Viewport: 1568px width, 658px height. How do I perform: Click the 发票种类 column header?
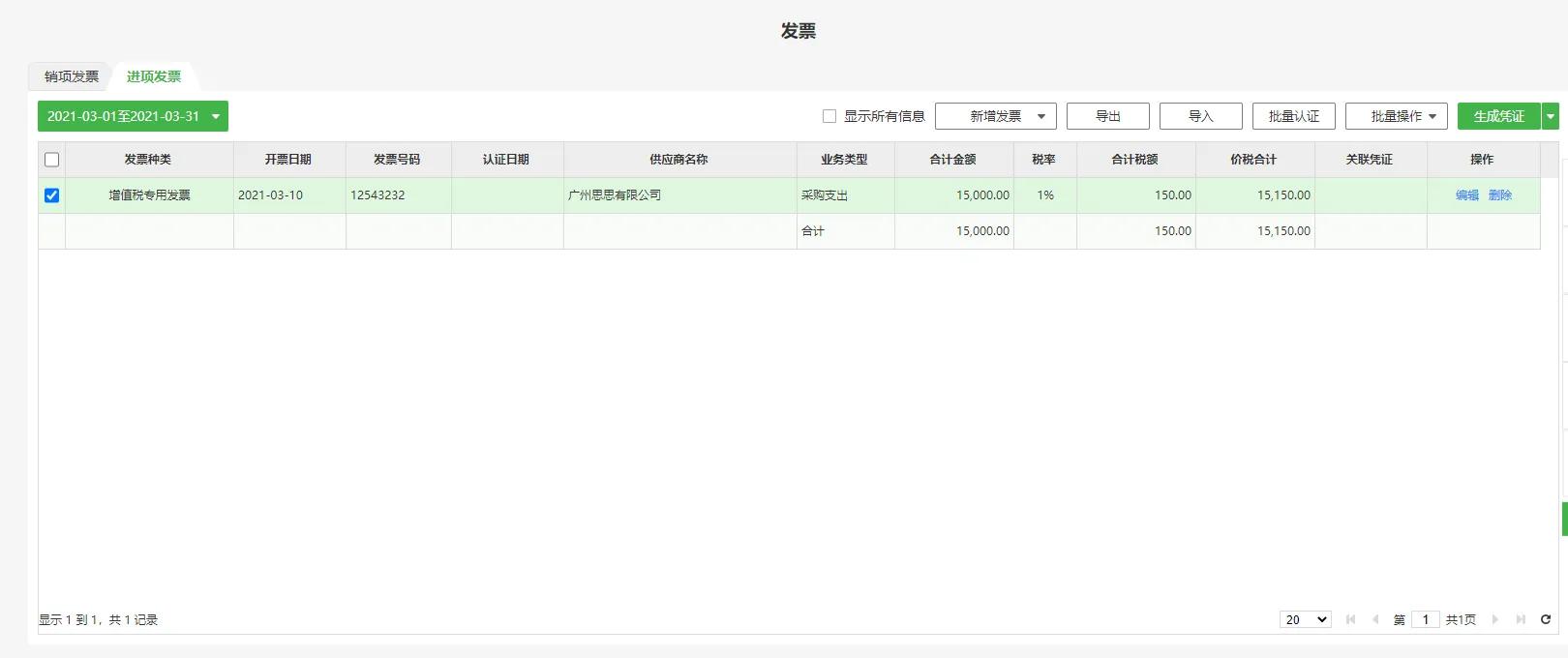(148, 160)
